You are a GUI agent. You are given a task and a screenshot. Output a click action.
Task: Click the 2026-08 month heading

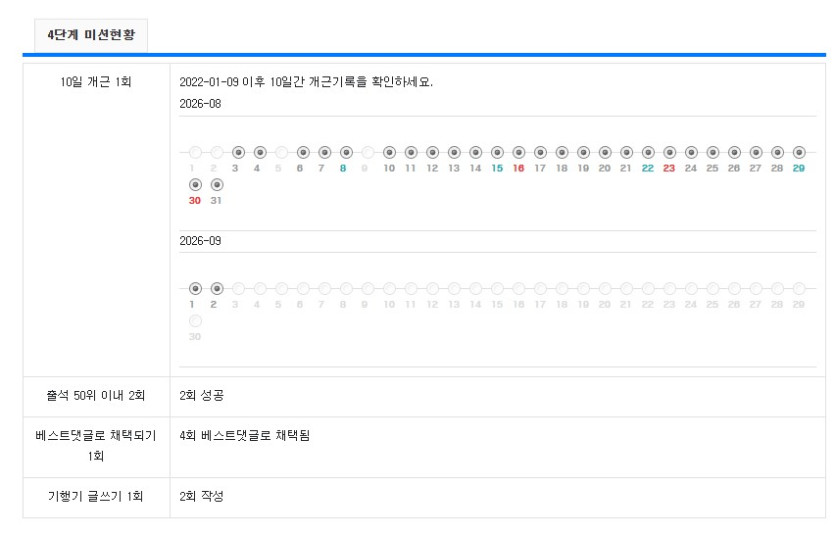pos(200,104)
